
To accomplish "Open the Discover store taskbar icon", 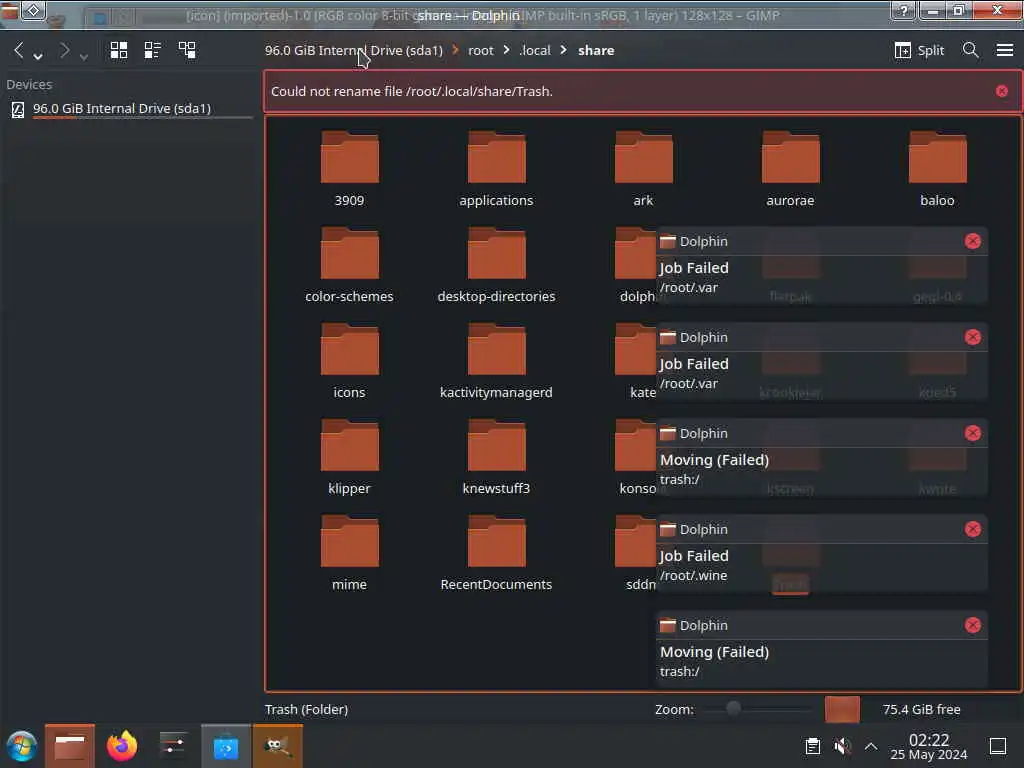I will click(x=226, y=746).
